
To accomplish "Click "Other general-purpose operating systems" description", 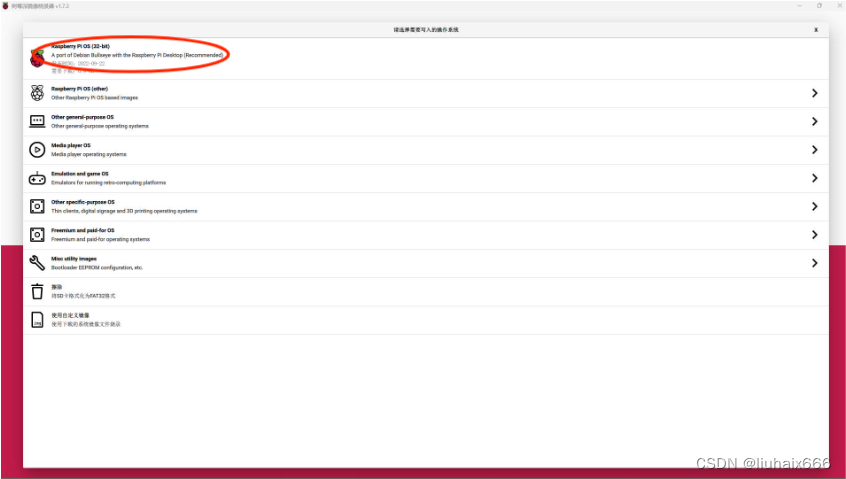I will (x=100, y=126).
